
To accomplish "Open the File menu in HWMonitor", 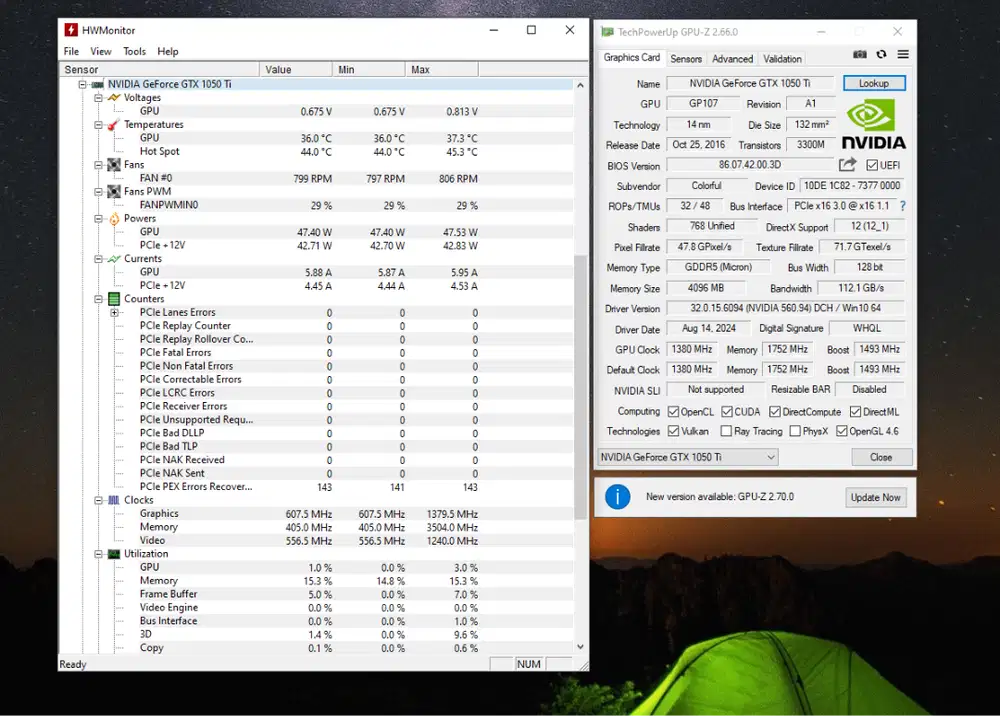I will click(71, 52).
